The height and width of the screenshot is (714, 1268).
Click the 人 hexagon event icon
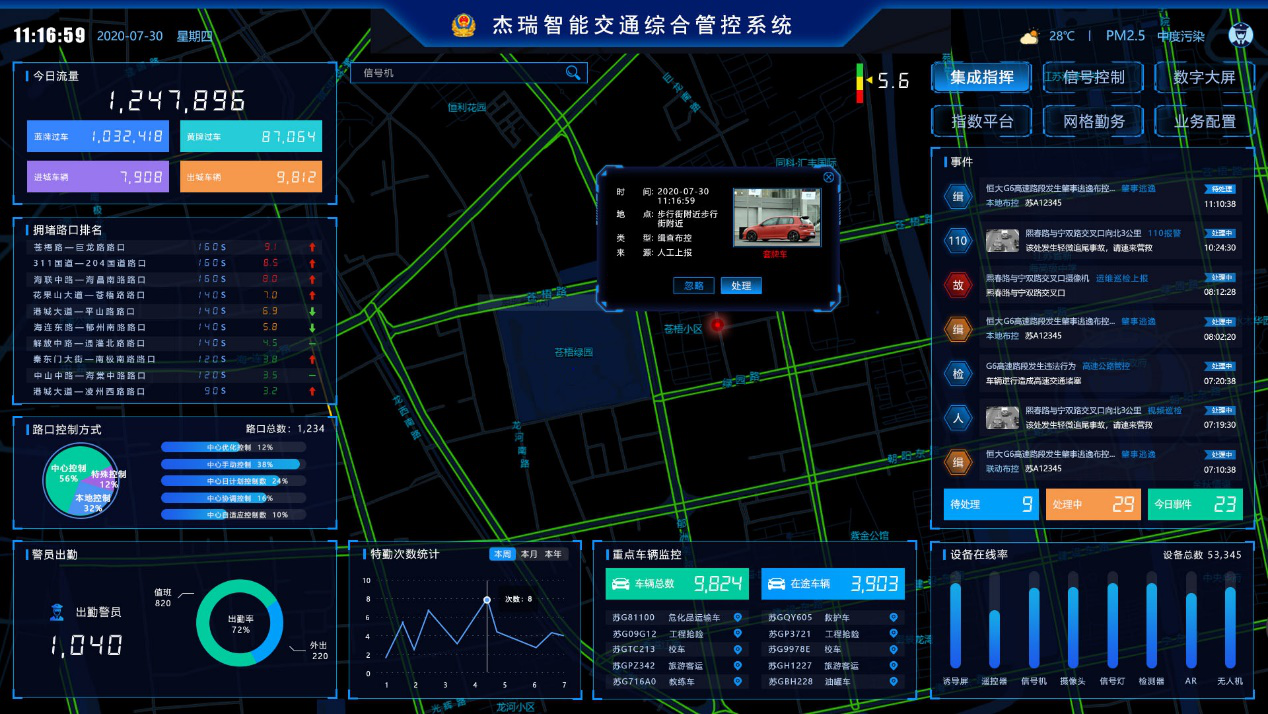click(958, 417)
